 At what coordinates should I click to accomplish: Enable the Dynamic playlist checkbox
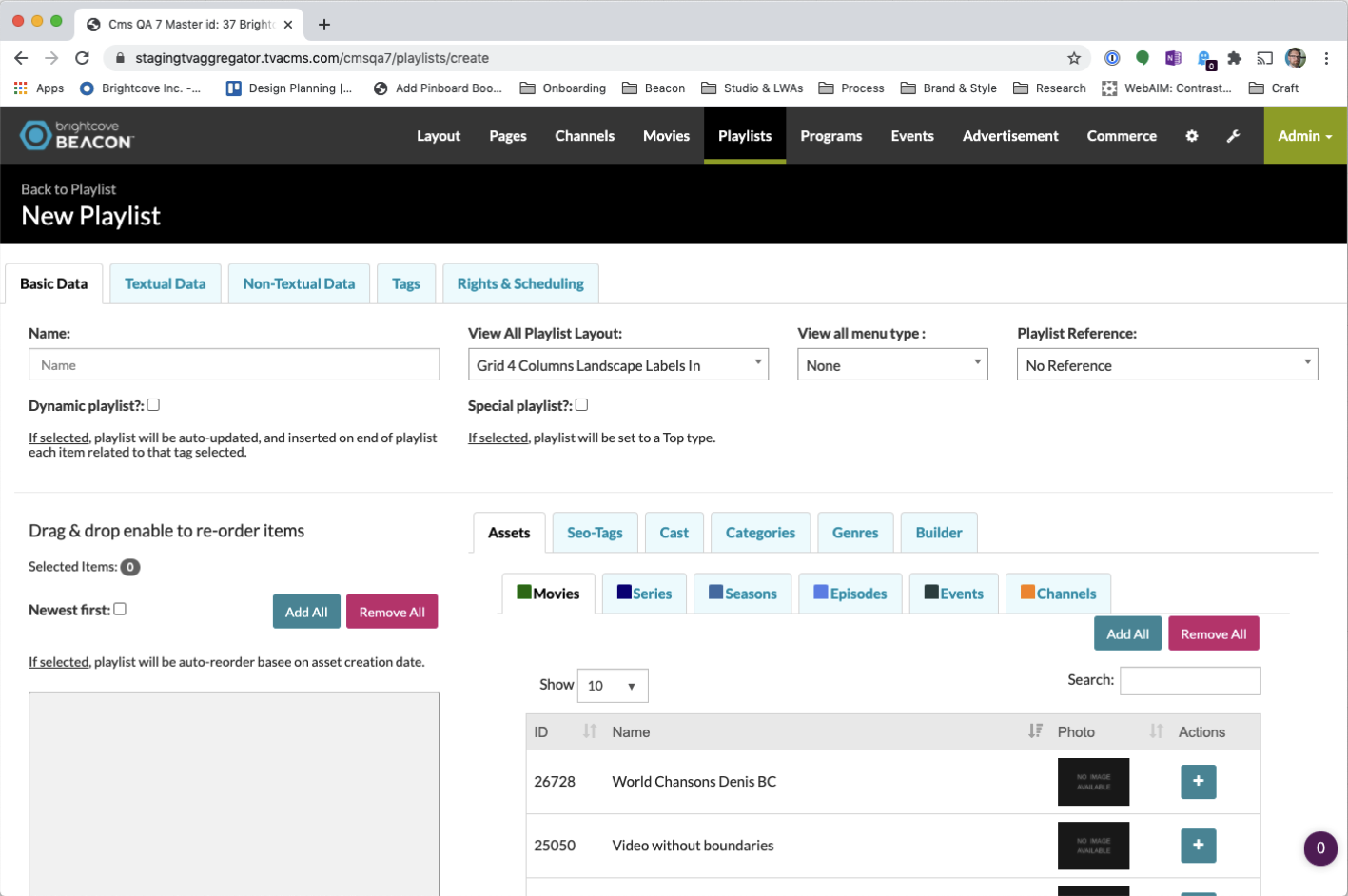153,405
